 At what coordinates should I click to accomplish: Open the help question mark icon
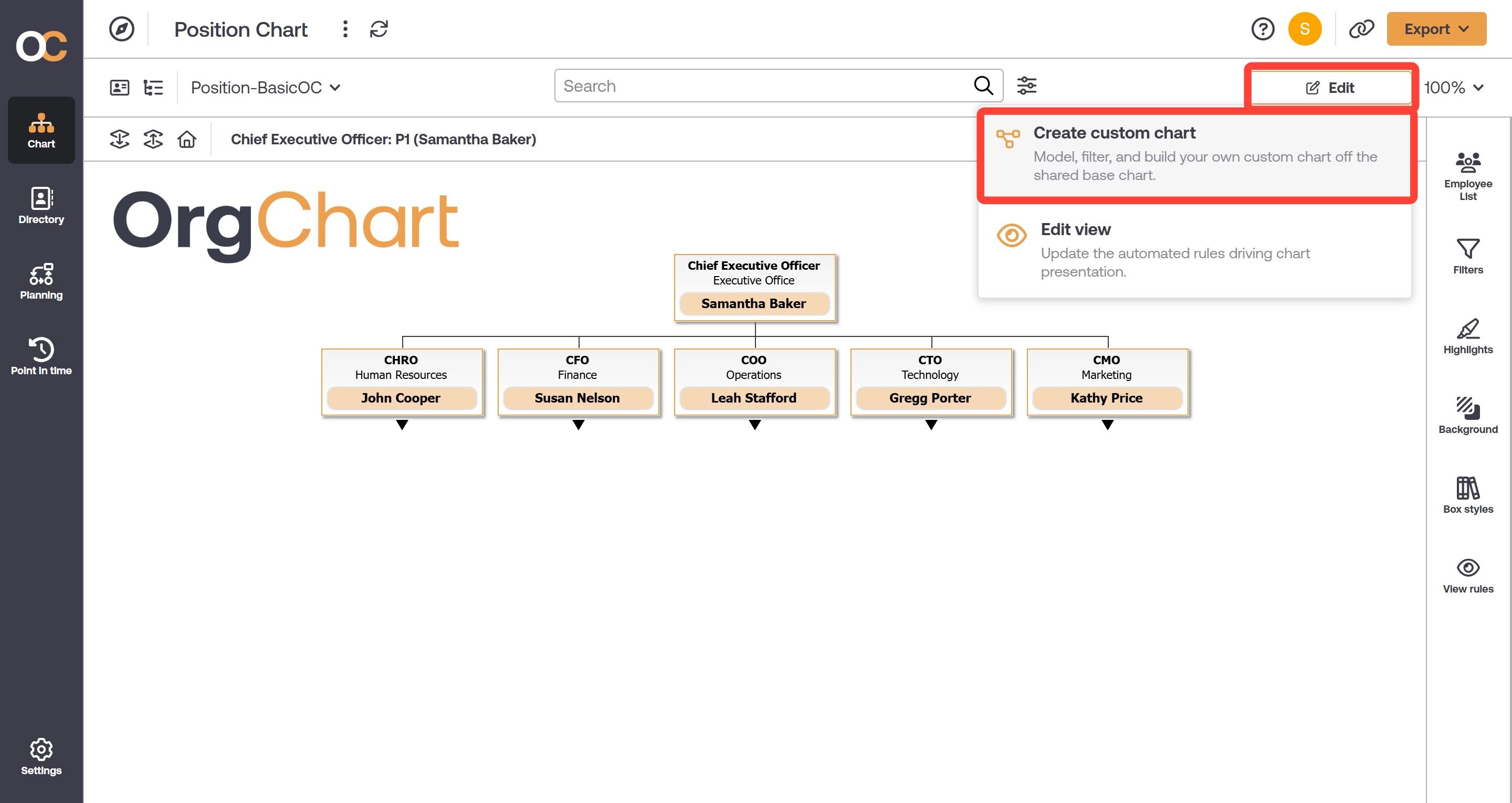[1263, 29]
